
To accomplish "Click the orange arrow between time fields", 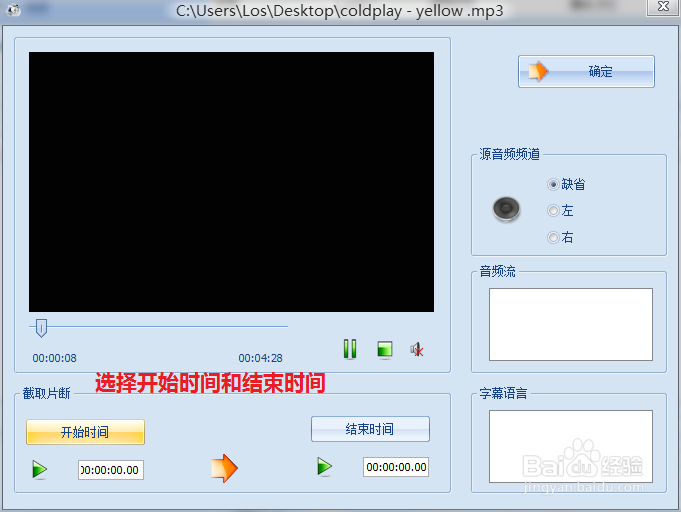I will pyautogui.click(x=224, y=468).
